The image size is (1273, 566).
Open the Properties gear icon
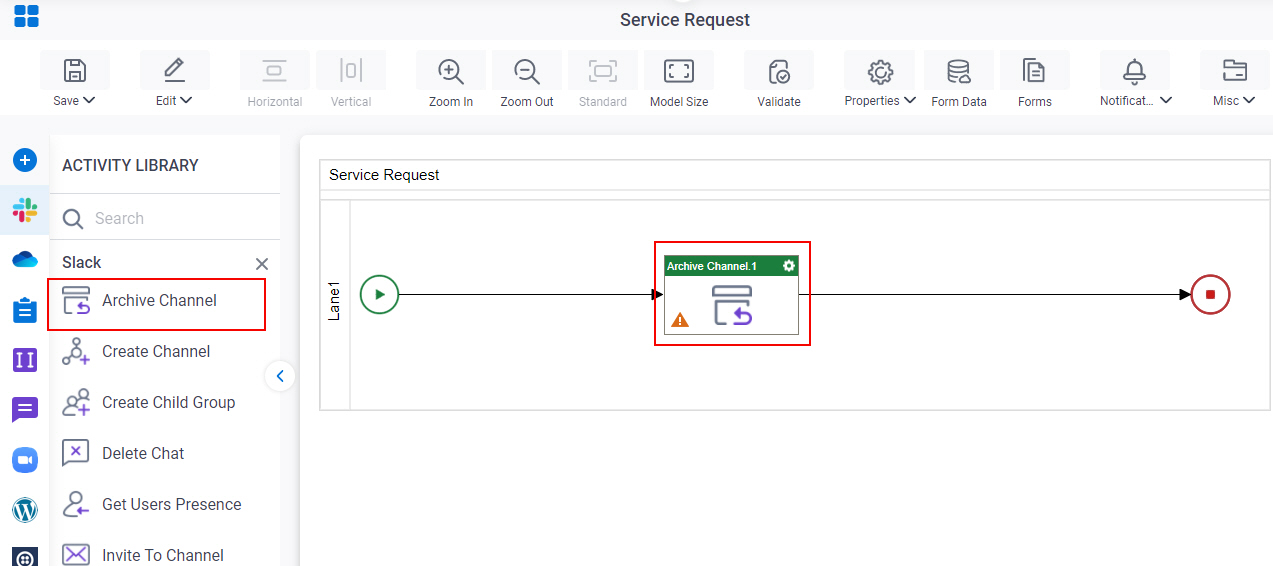click(x=880, y=71)
